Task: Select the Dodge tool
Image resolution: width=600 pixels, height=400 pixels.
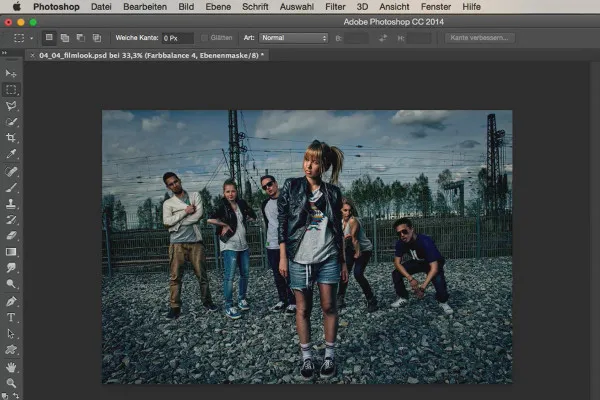Action: point(11,284)
